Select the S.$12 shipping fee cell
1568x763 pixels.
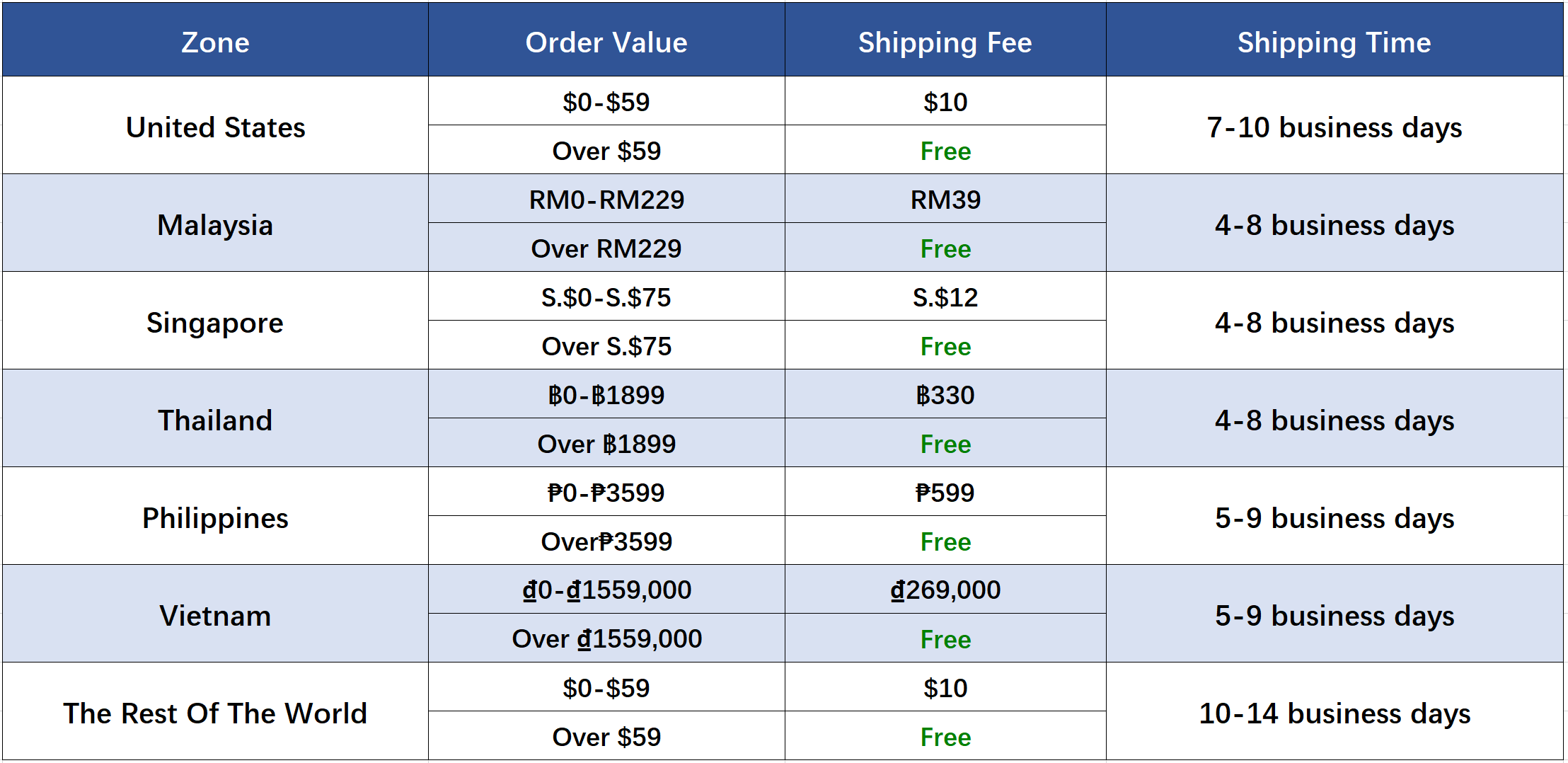[x=945, y=297]
